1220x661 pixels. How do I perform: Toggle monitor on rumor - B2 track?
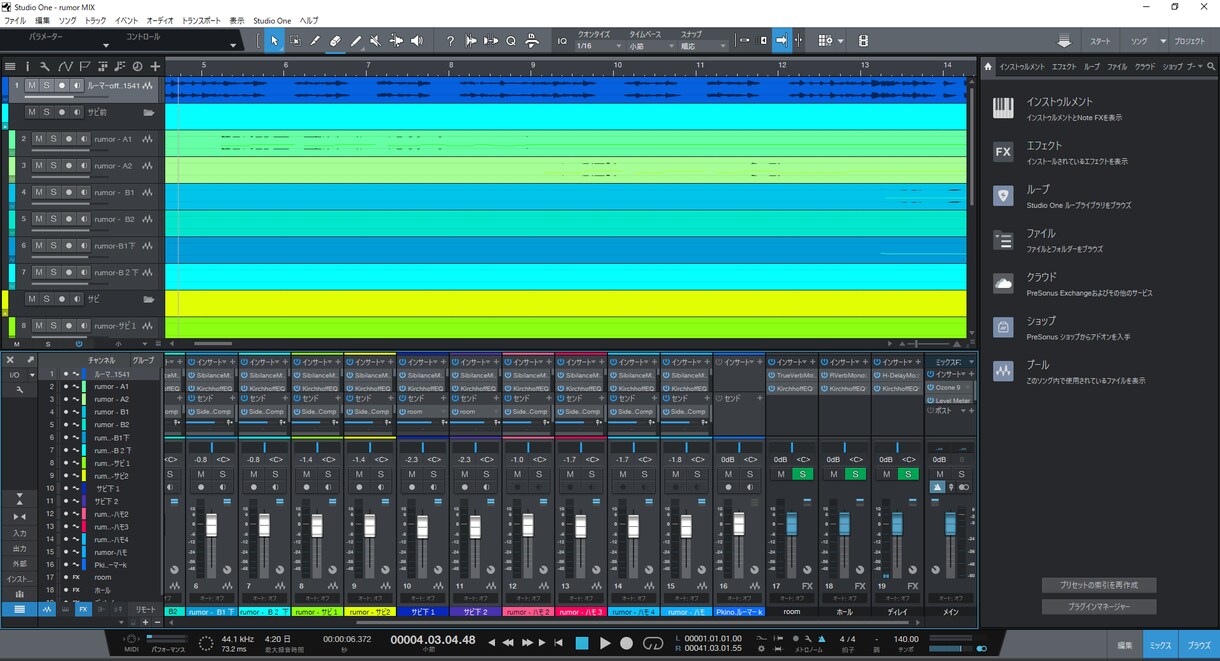[82, 218]
